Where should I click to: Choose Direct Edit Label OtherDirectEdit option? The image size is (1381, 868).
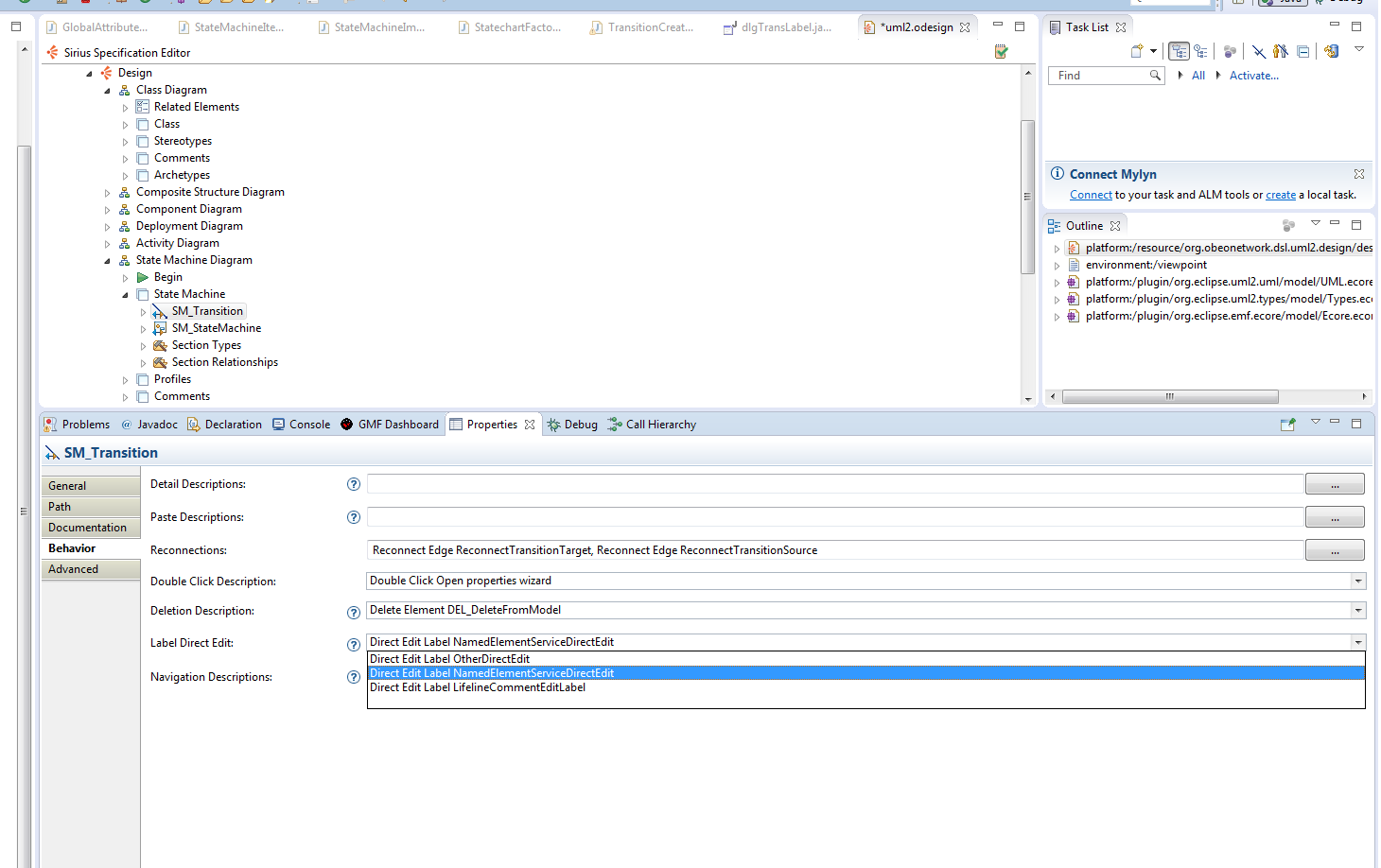tap(865, 659)
